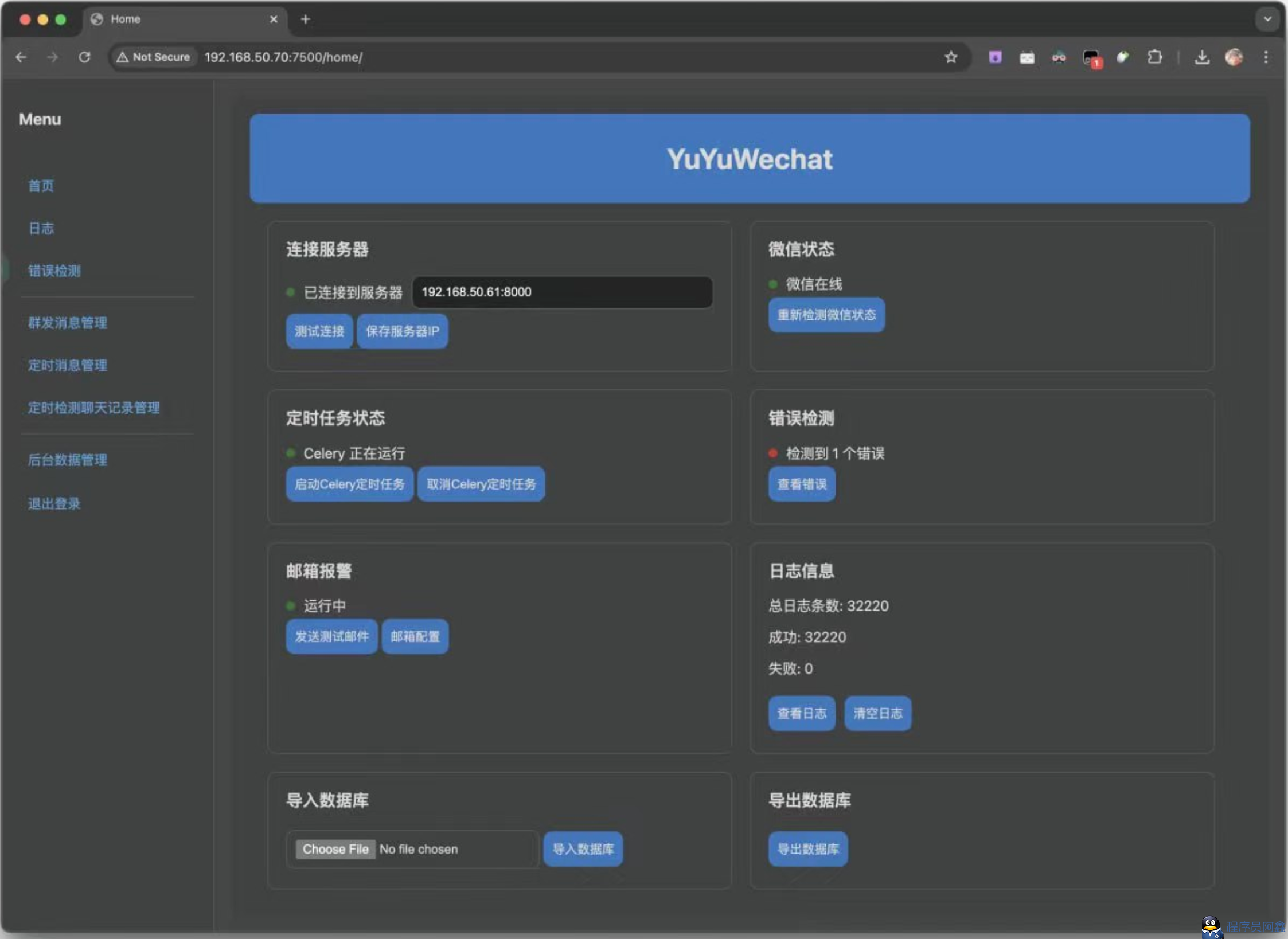Image resolution: width=1288 pixels, height=939 pixels.
Task: Click 启动Celery定时任务 button
Action: pyautogui.click(x=350, y=484)
